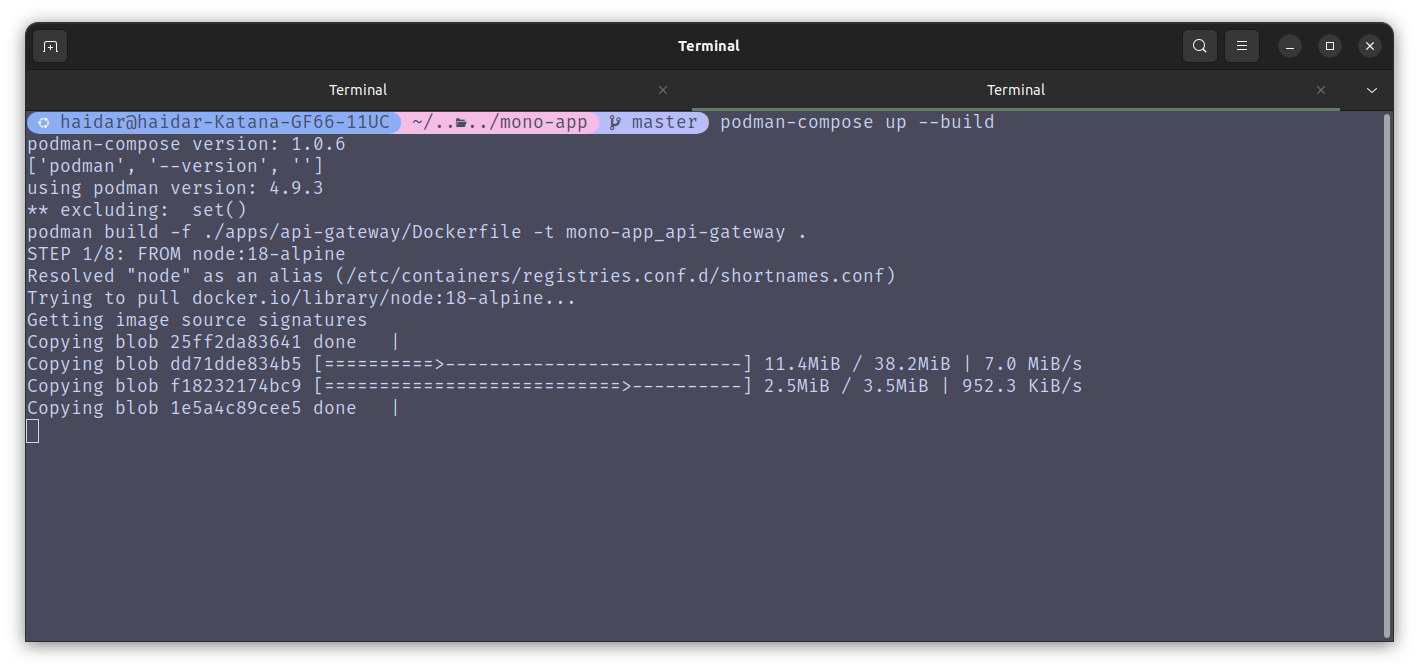The width and height of the screenshot is (1419, 670).
Task: Click the progress bar for blob dd71dde834b5
Action: pos(532,364)
